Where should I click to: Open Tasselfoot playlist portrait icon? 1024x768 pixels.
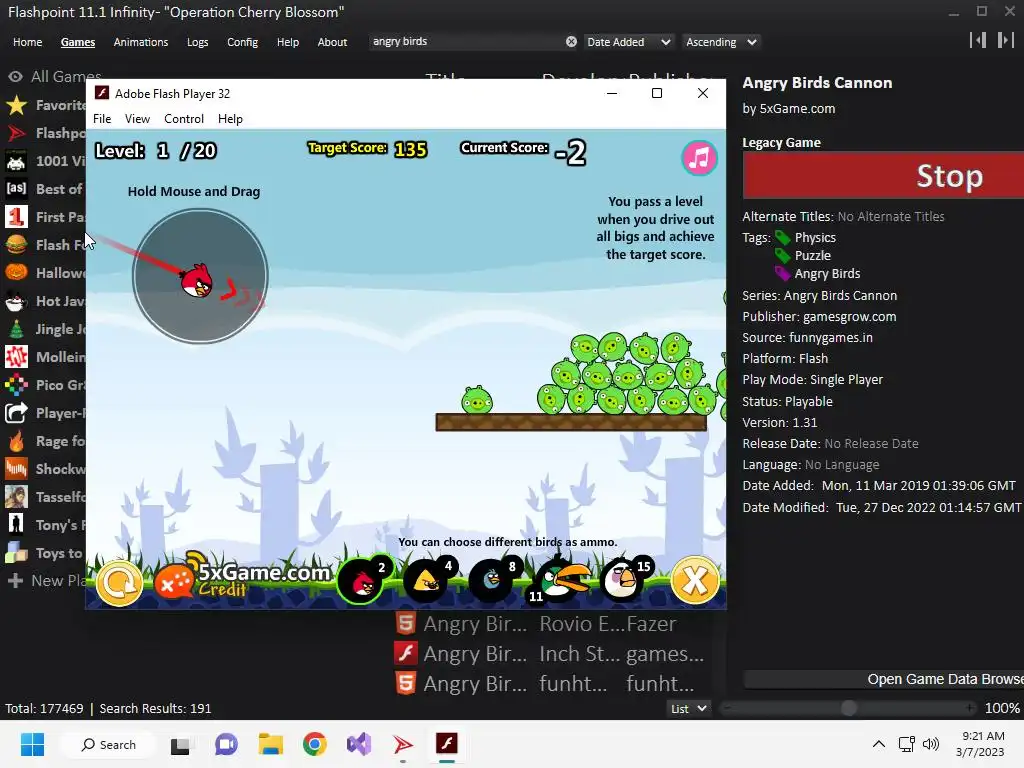click(x=16, y=497)
